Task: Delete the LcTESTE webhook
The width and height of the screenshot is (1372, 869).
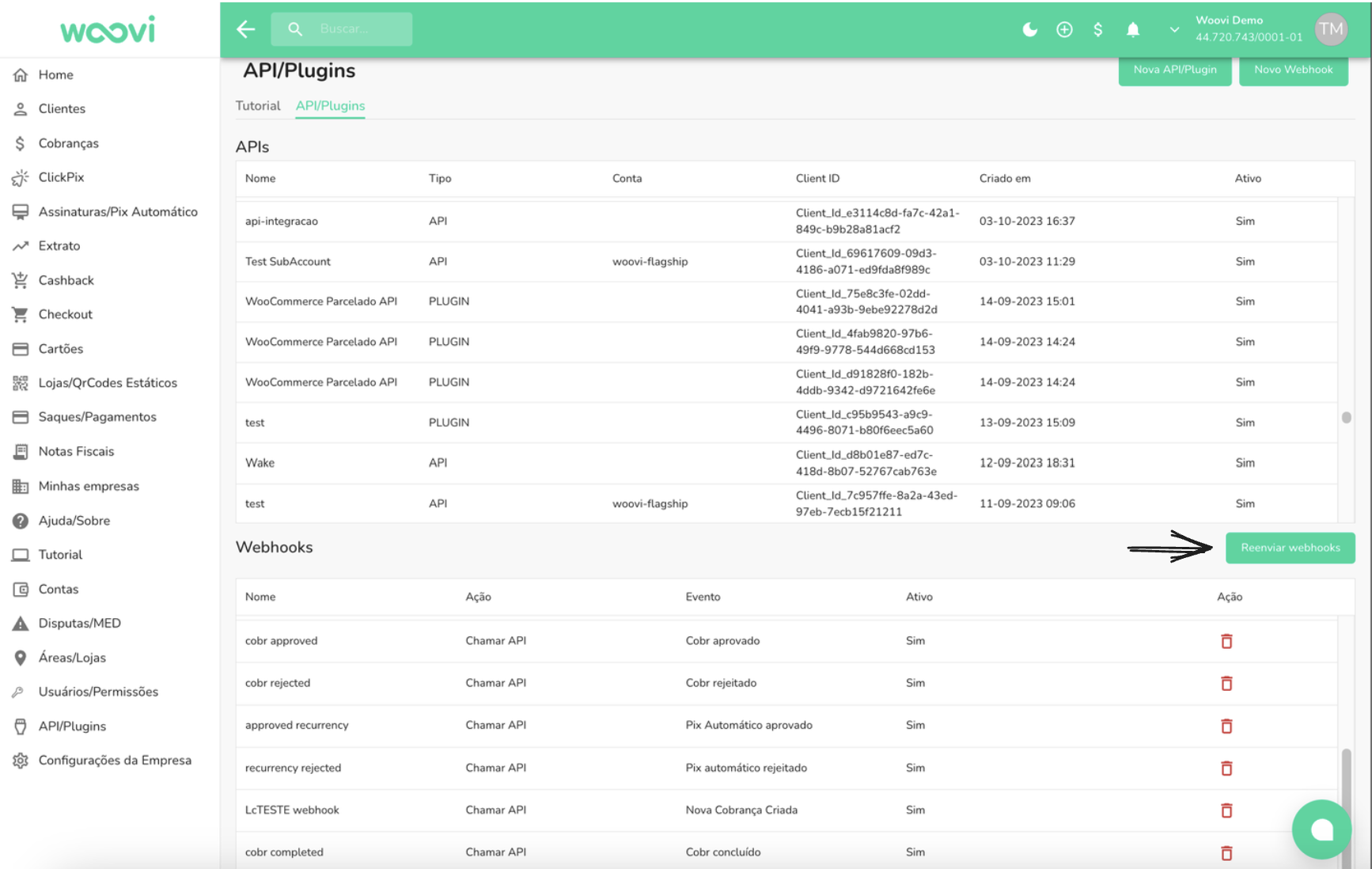Action: click(1226, 810)
